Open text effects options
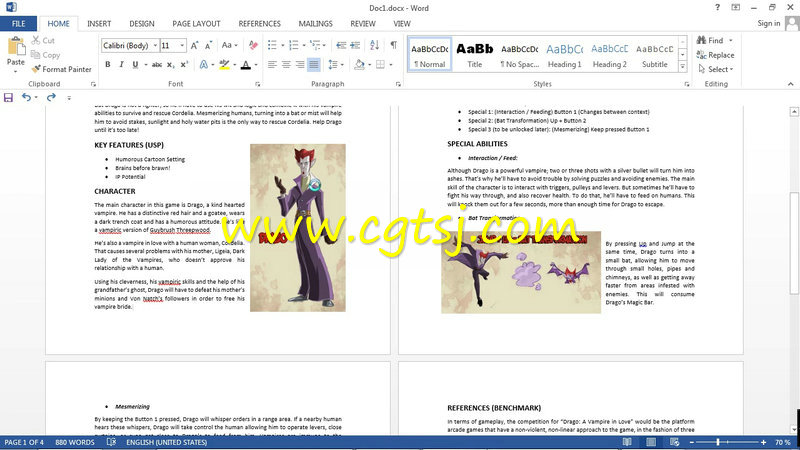 click(x=204, y=65)
